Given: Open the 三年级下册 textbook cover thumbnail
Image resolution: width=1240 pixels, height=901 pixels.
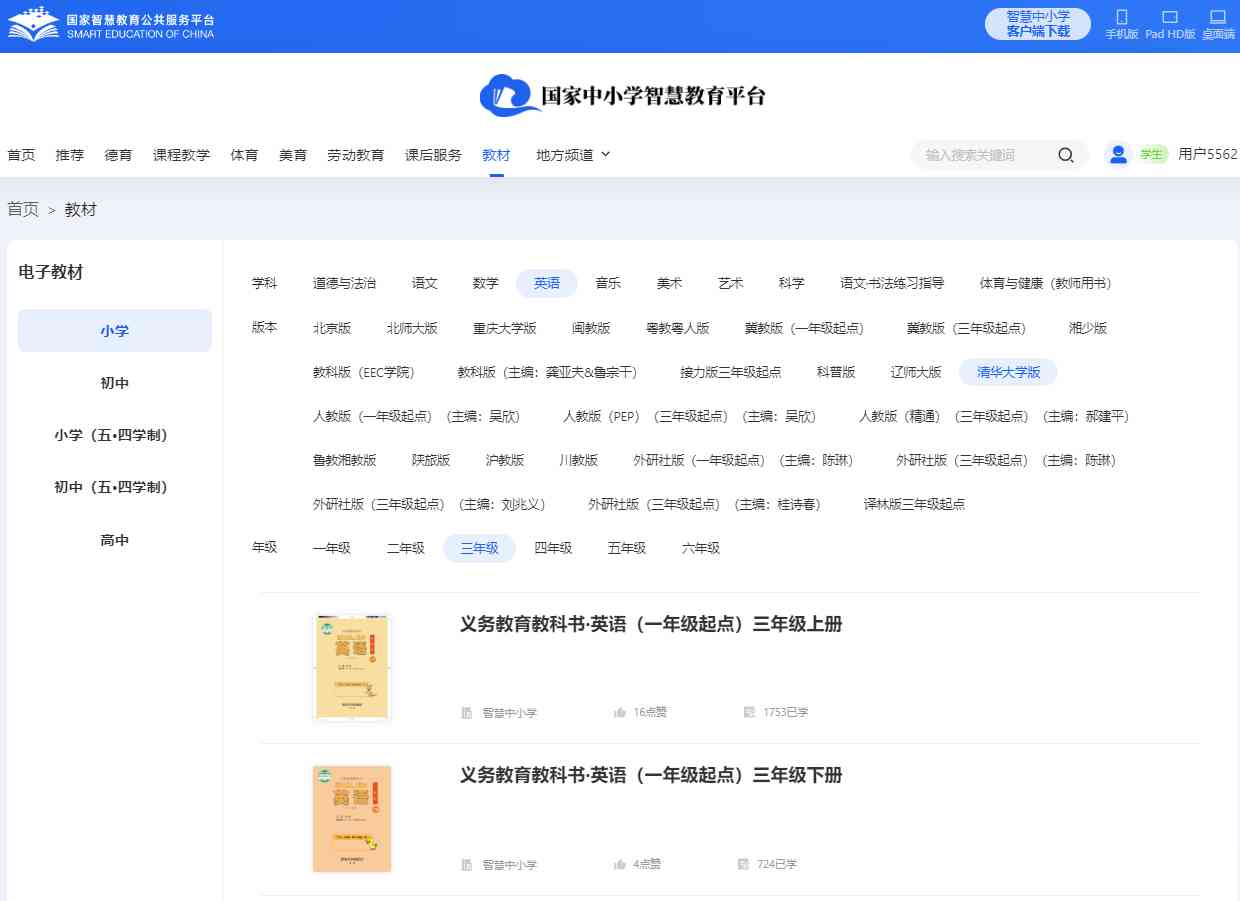Looking at the screenshot, I should coord(352,819).
